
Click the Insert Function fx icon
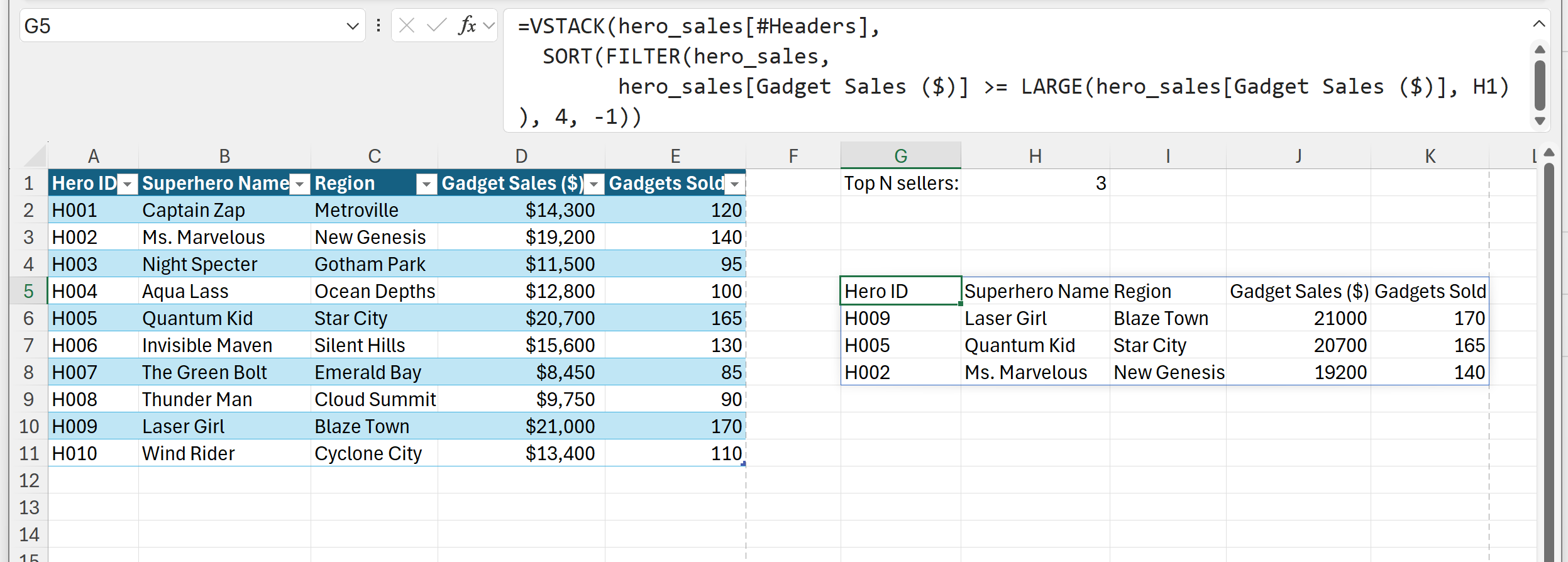click(467, 26)
